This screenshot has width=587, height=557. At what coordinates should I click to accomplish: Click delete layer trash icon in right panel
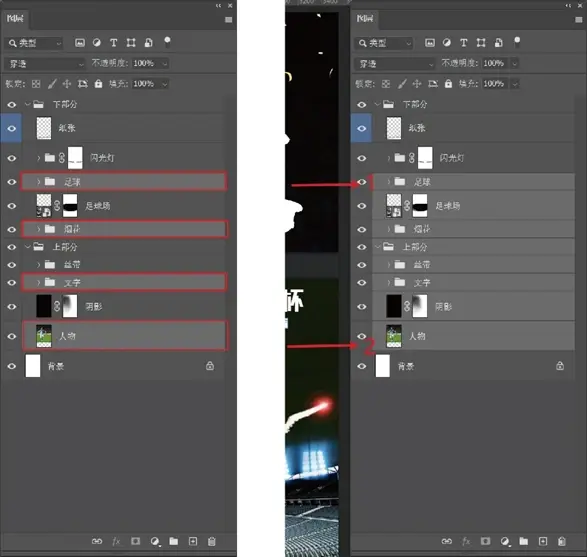click(562, 541)
